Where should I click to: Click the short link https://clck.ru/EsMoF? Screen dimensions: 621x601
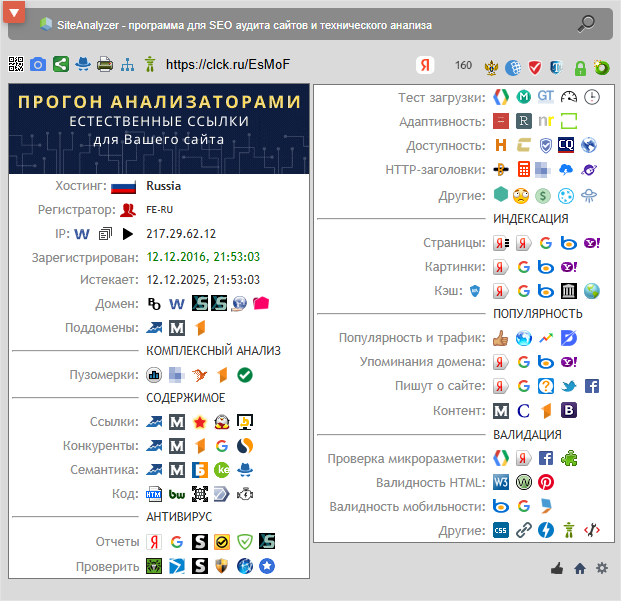pyautogui.click(x=228, y=65)
